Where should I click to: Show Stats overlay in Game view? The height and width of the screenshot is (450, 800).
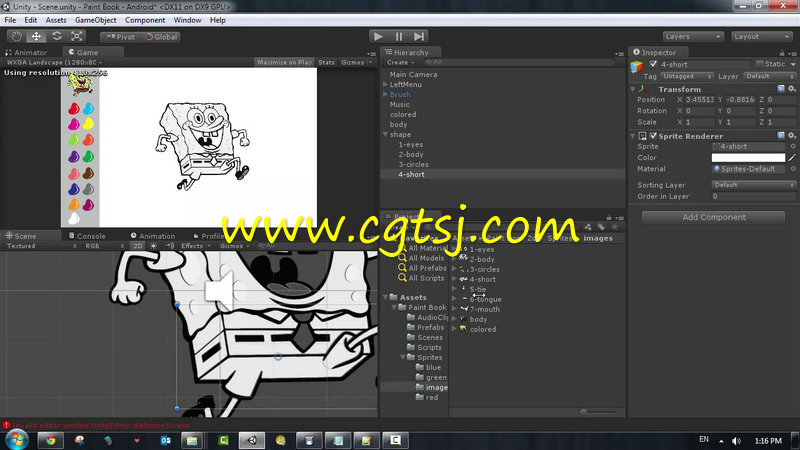327,62
